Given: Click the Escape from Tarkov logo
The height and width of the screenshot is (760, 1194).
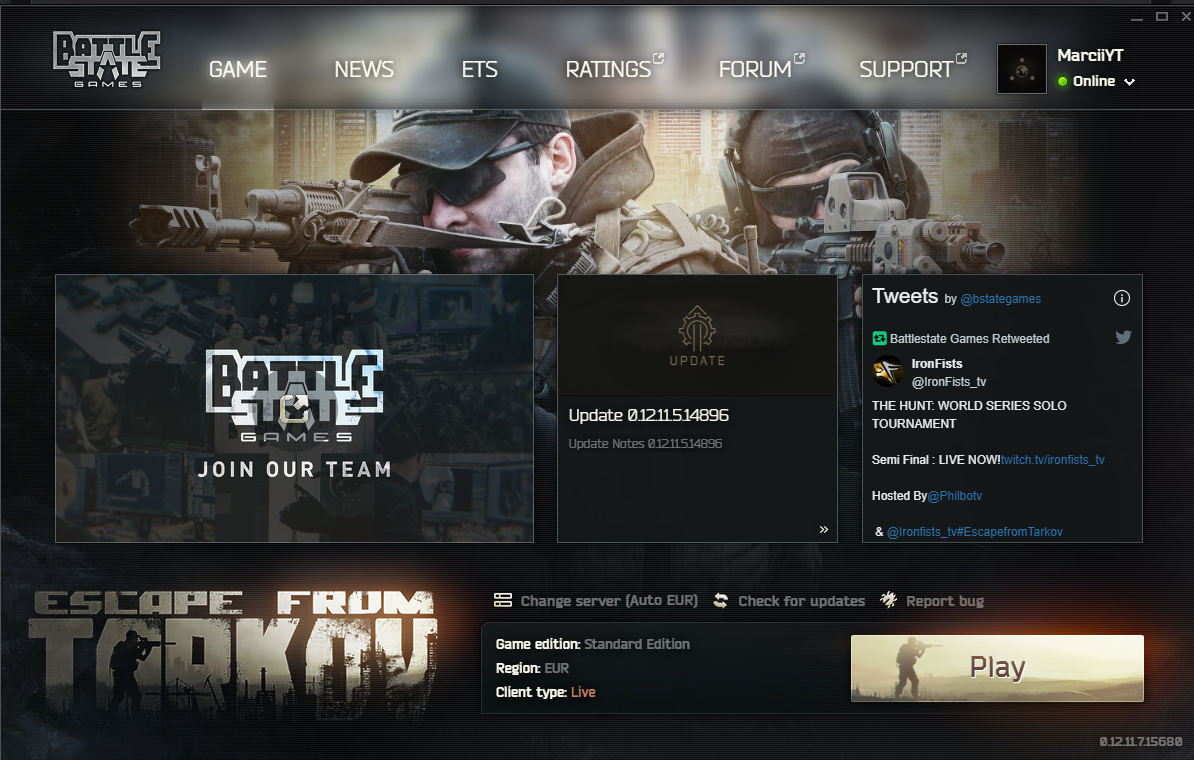Looking at the screenshot, I should [233, 653].
